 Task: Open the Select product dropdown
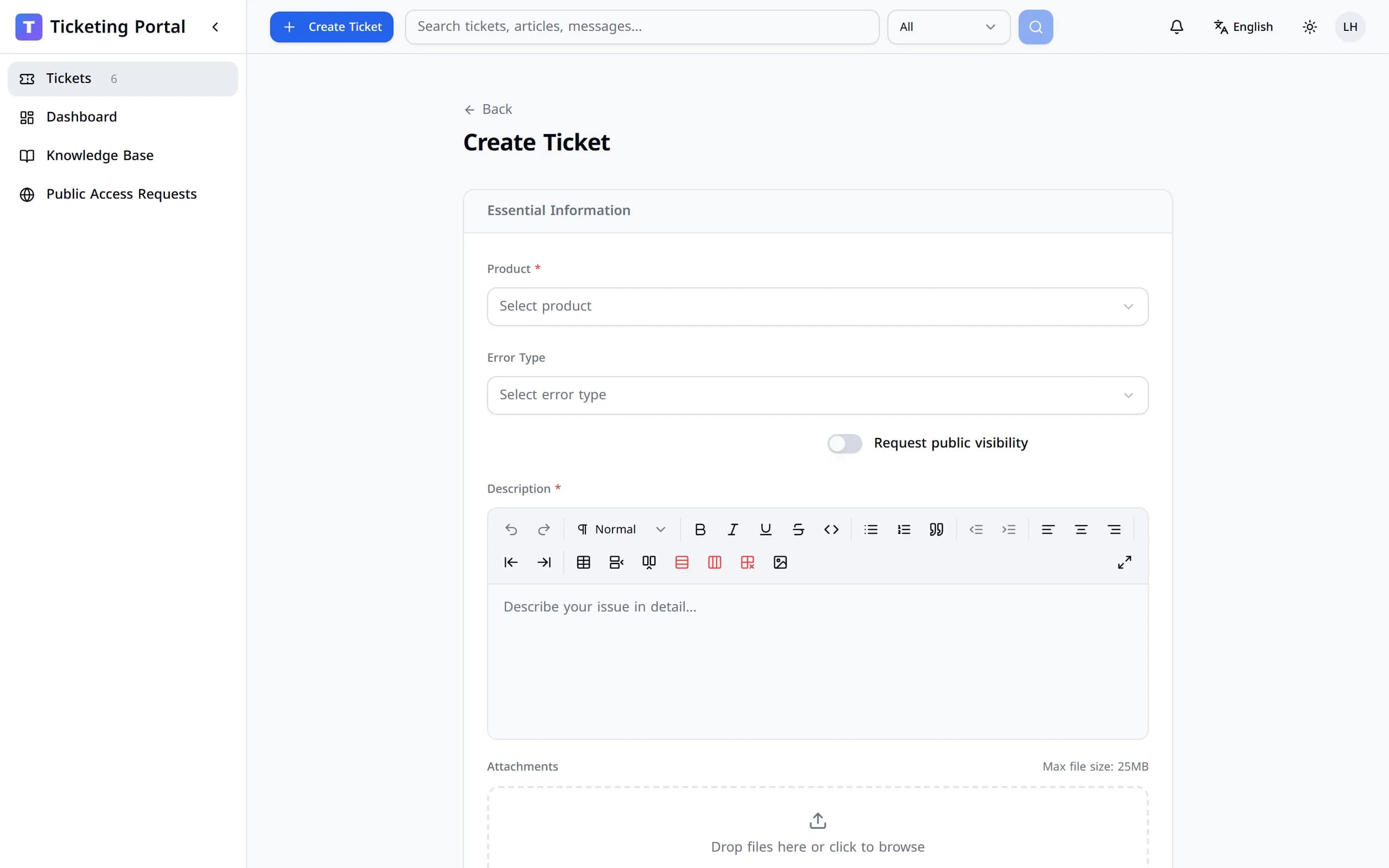(817, 307)
